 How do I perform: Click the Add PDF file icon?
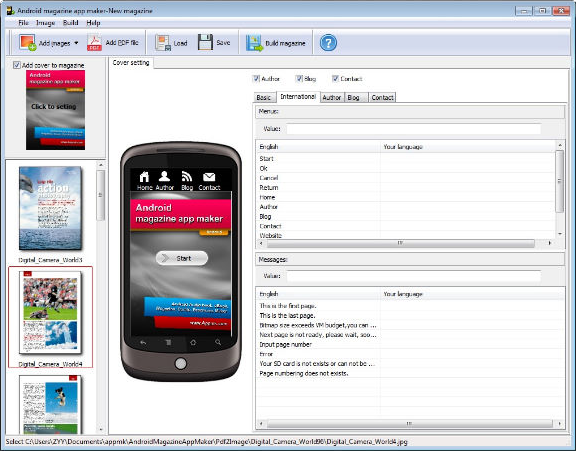click(94, 43)
